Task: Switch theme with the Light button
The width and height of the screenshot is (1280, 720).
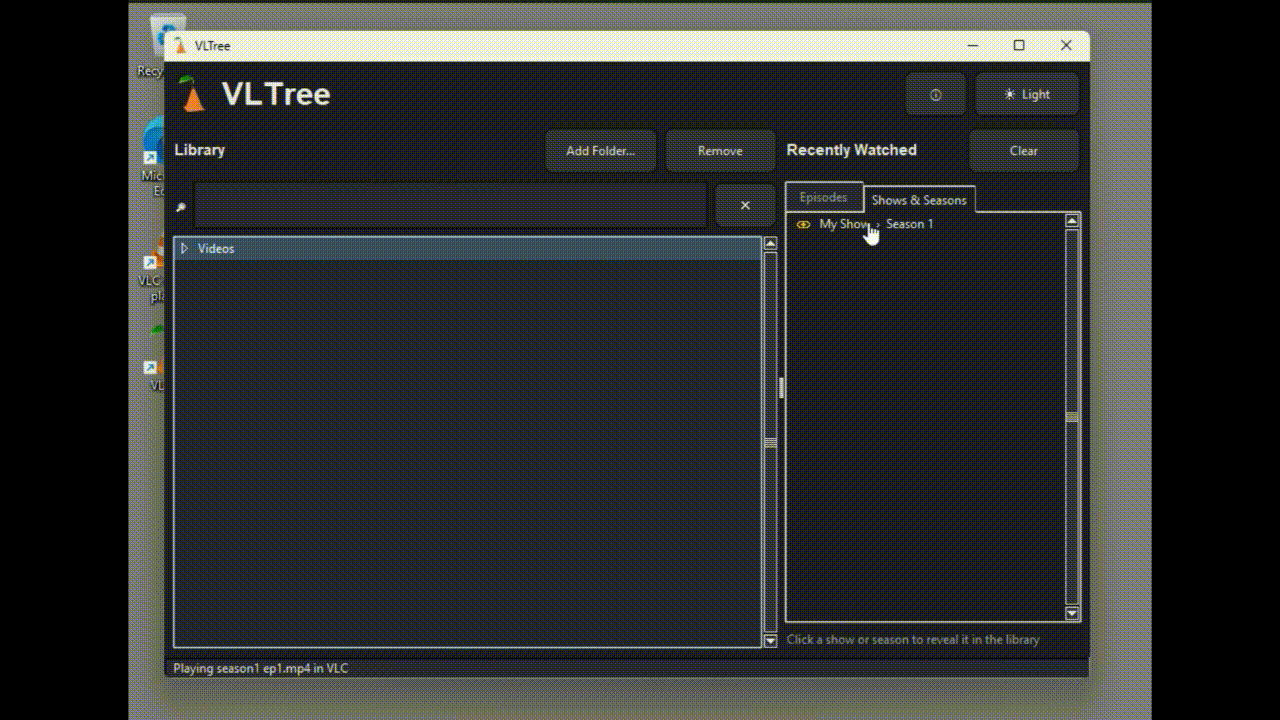Action: point(1027,94)
